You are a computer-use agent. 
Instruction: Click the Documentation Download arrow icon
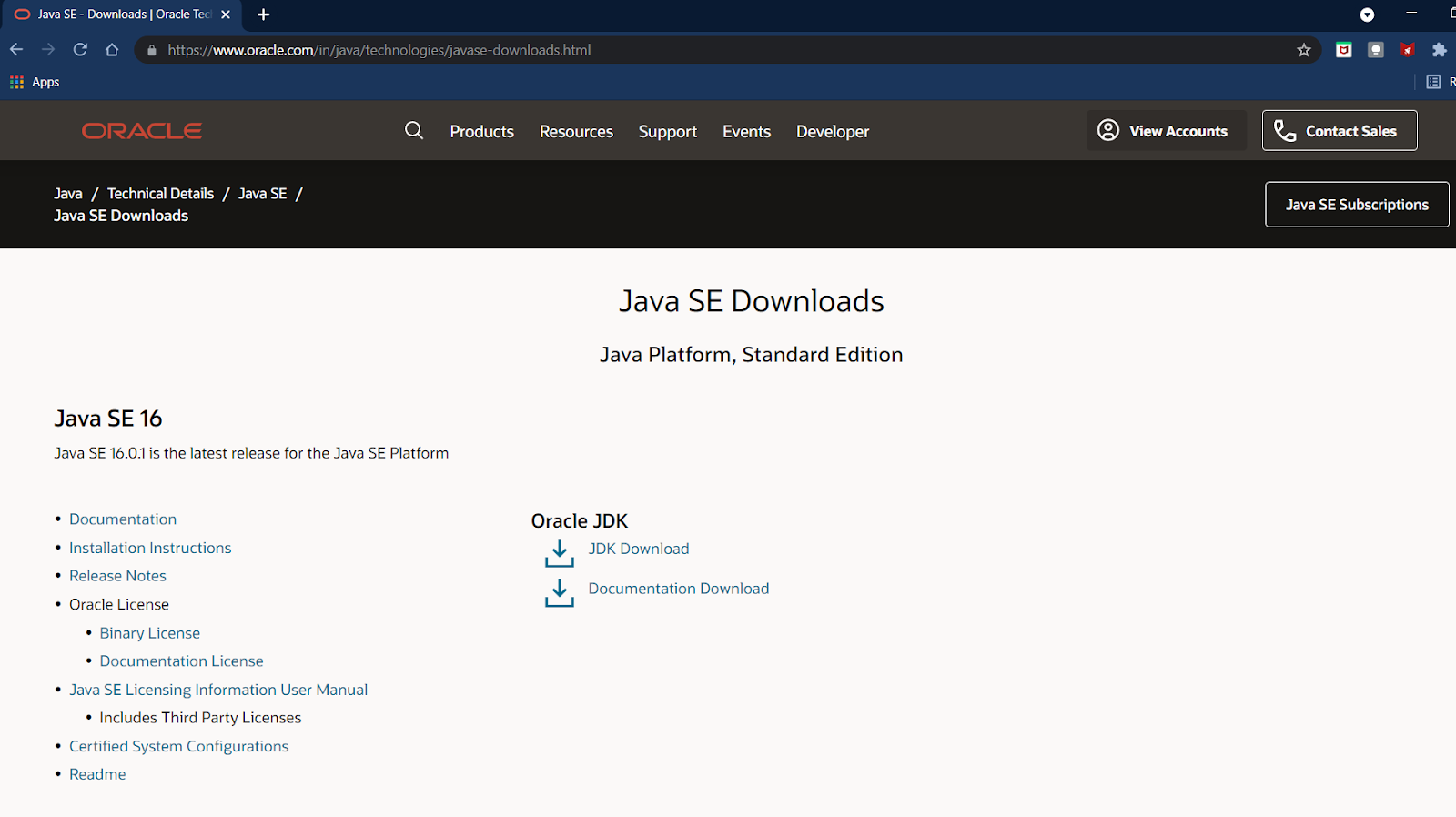coord(560,593)
